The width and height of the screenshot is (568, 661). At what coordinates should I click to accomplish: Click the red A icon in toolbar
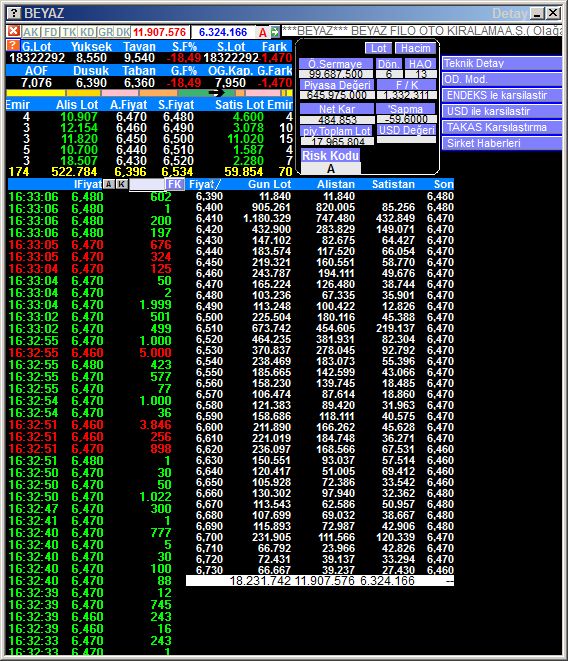(263, 32)
